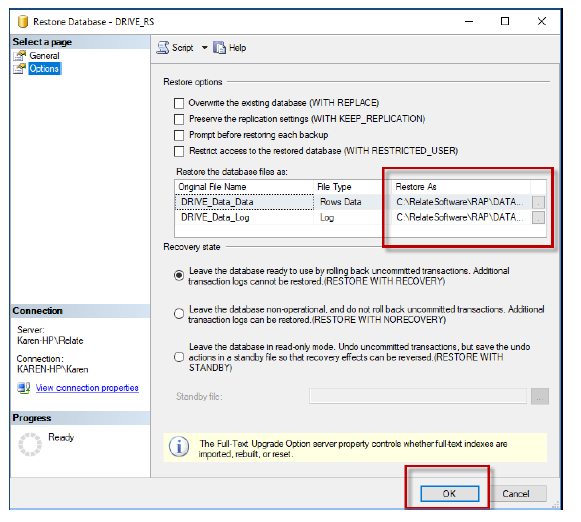Image resolution: width=581 pixels, height=522 pixels.
Task: Check Restrict access to restored database
Action: (x=179, y=151)
